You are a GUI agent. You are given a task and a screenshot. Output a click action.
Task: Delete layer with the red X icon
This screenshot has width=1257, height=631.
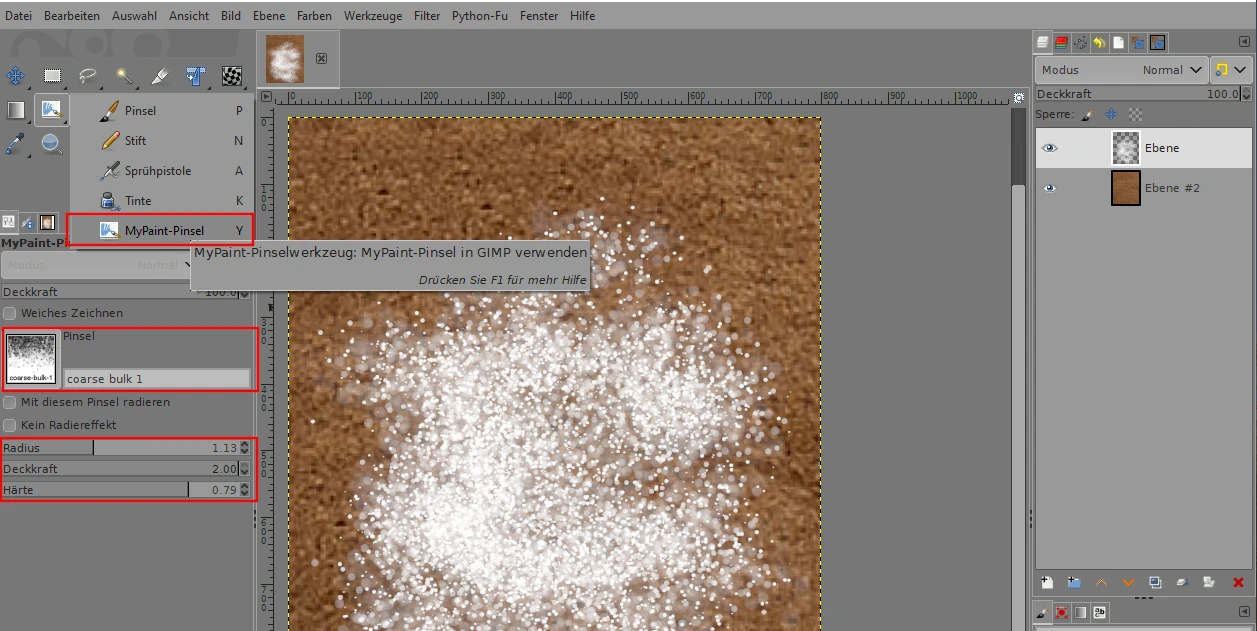coord(1238,582)
